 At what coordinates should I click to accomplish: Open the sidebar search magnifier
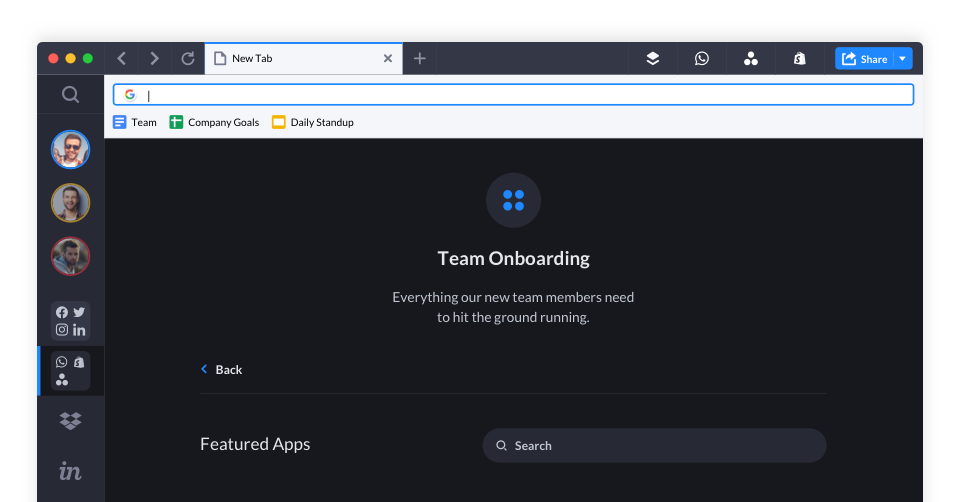pyautogui.click(x=70, y=94)
